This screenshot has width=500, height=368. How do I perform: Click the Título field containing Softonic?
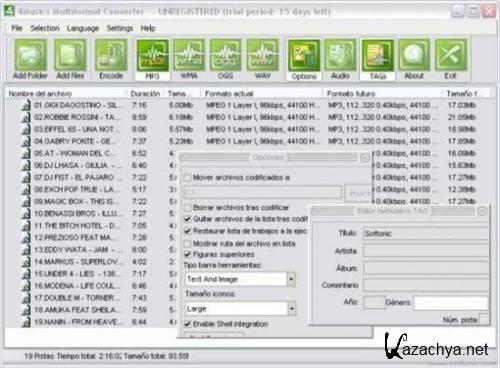click(426, 234)
